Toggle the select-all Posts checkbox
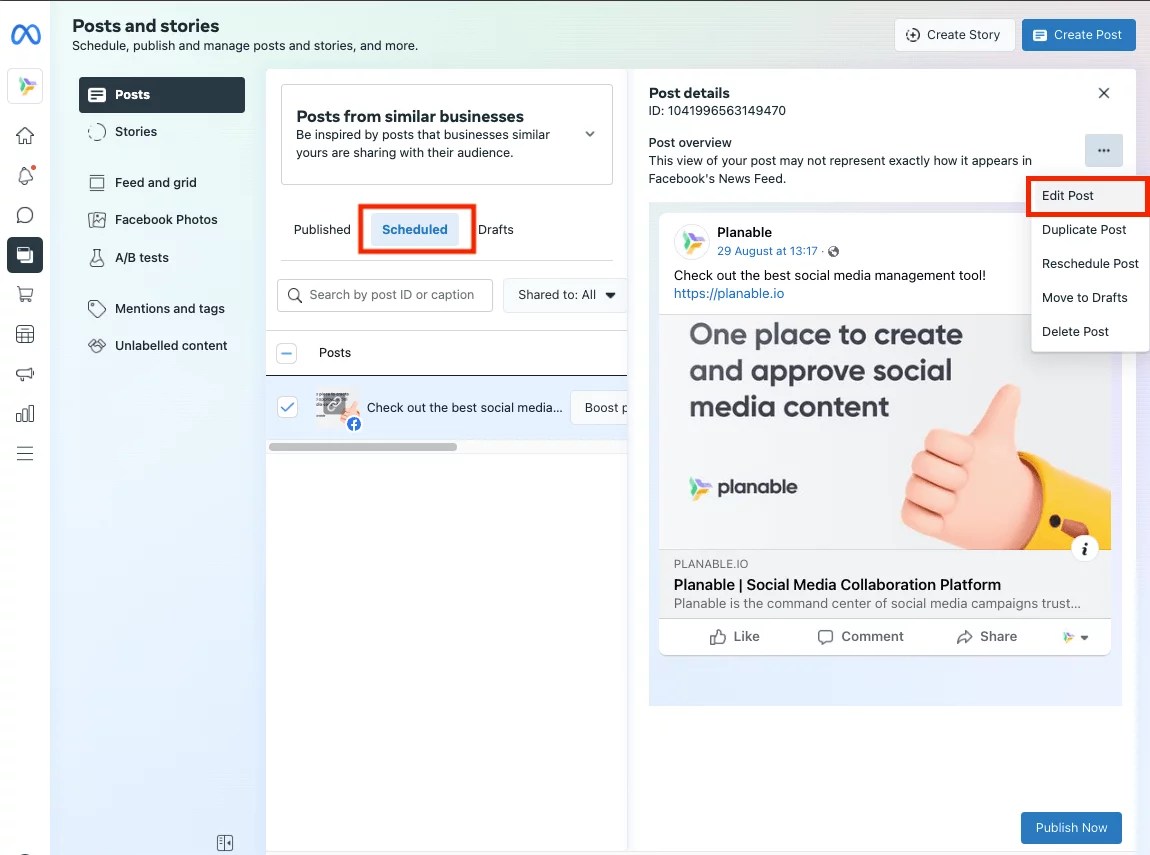The width and height of the screenshot is (1150, 855). (287, 352)
